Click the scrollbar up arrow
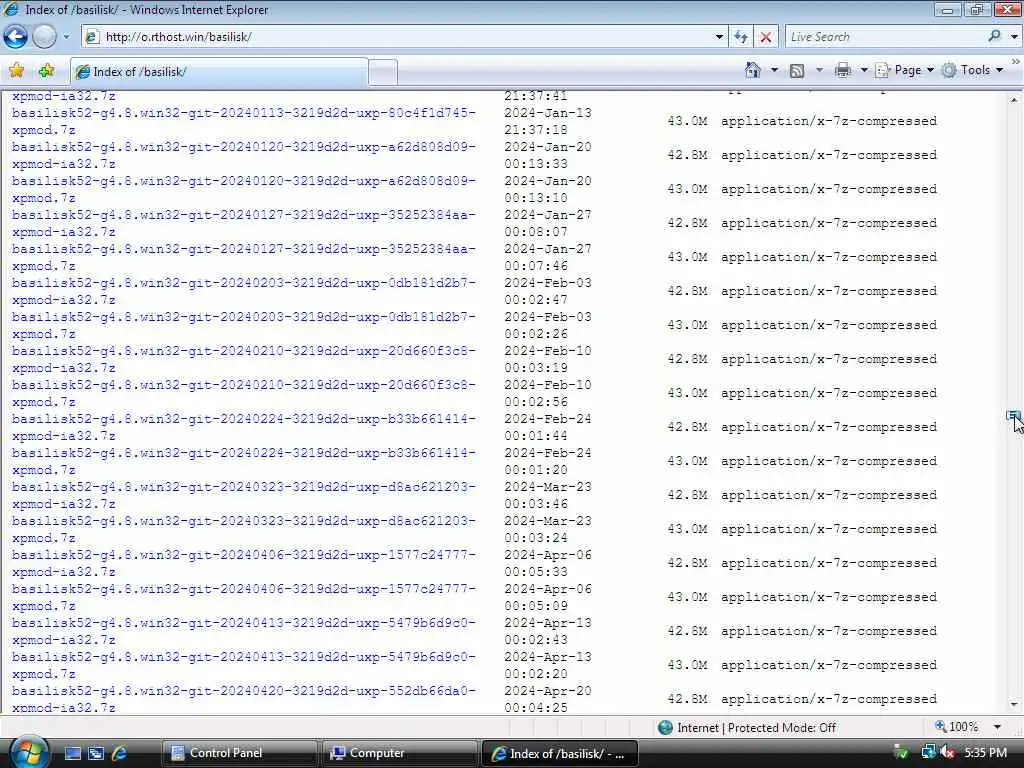The height and width of the screenshot is (768, 1024). point(1014,100)
